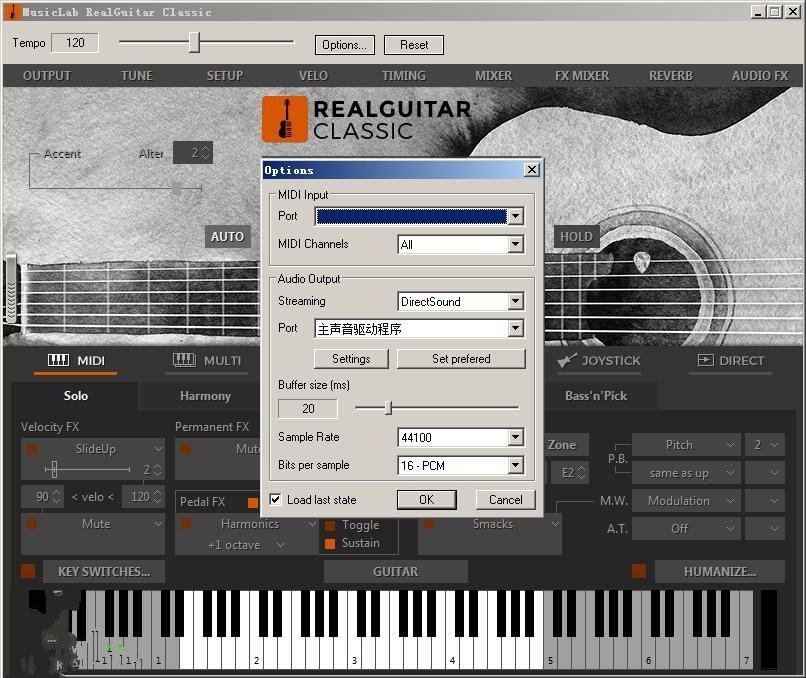Toggle the Smacks effect indicator

[x=429, y=524]
